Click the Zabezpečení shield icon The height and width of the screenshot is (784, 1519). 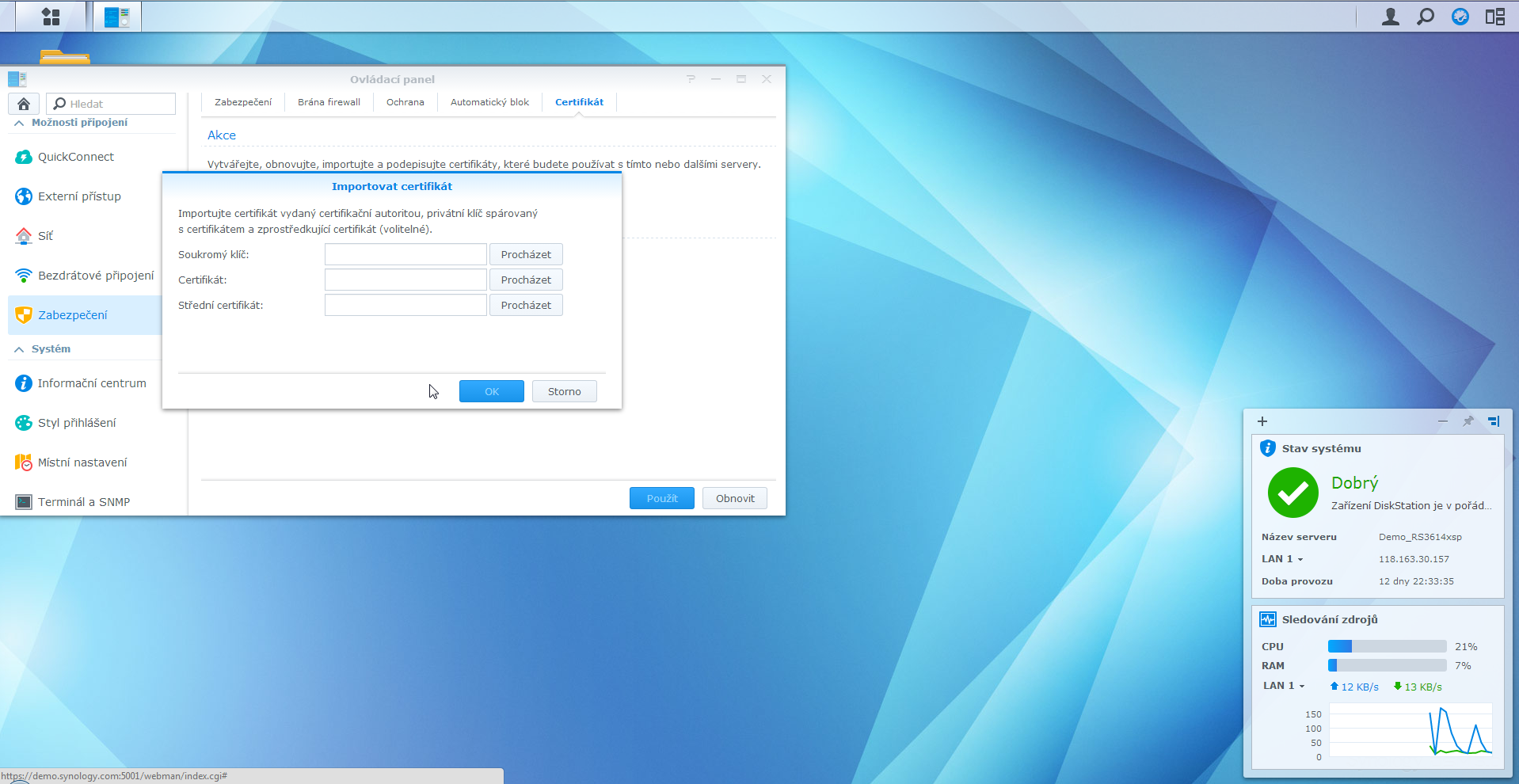coord(24,315)
